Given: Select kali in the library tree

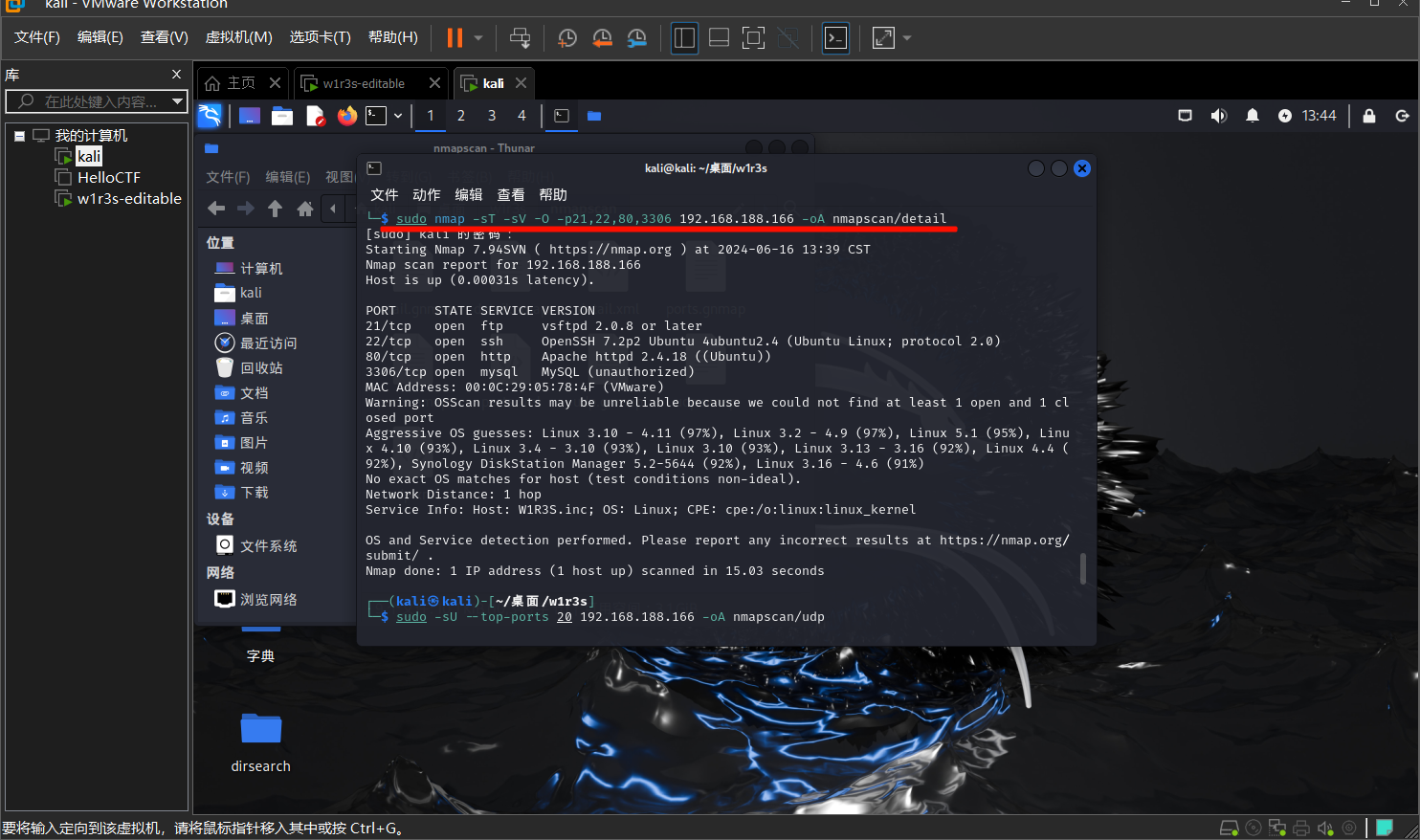Looking at the screenshot, I should coord(89,156).
